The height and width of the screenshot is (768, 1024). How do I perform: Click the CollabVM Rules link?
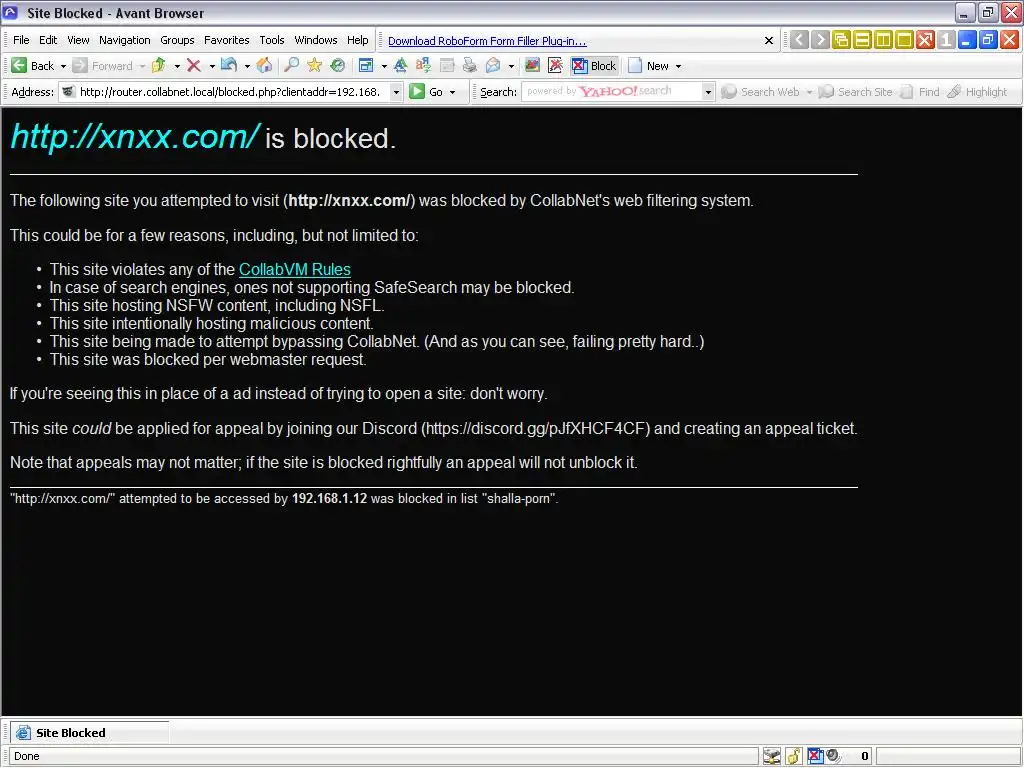[x=295, y=270]
